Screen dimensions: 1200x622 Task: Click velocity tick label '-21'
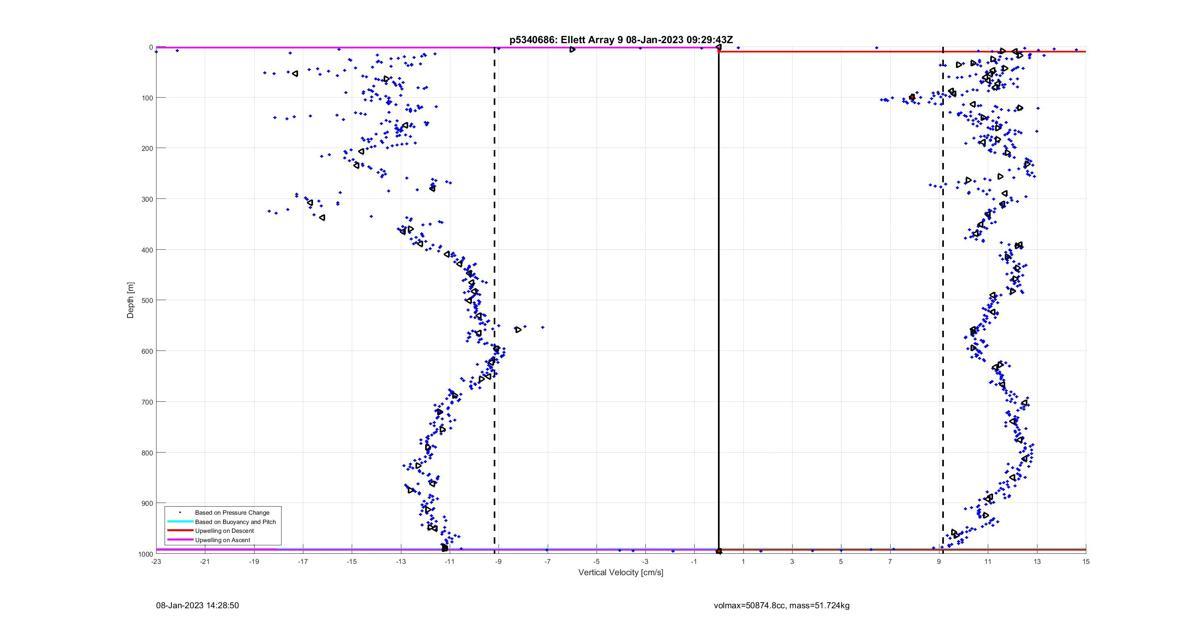click(x=205, y=562)
